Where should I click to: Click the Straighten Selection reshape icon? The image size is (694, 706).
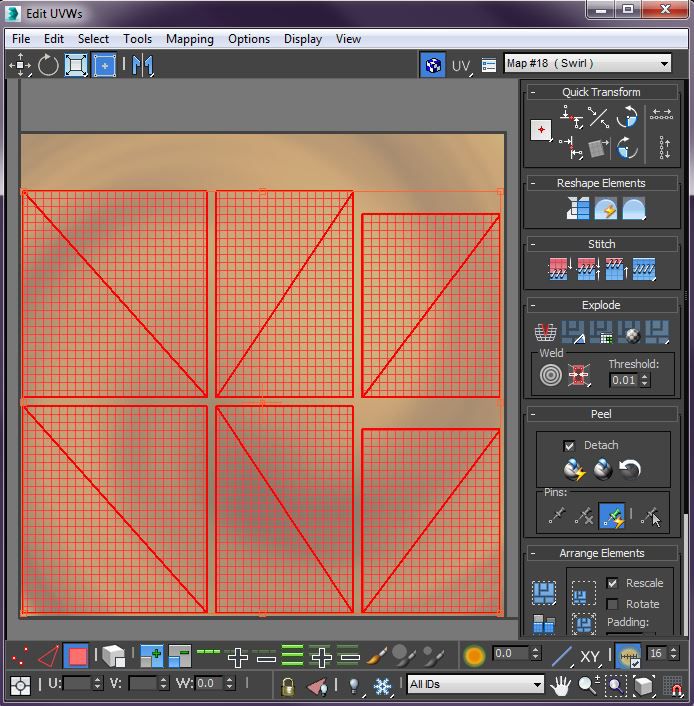[x=577, y=208]
